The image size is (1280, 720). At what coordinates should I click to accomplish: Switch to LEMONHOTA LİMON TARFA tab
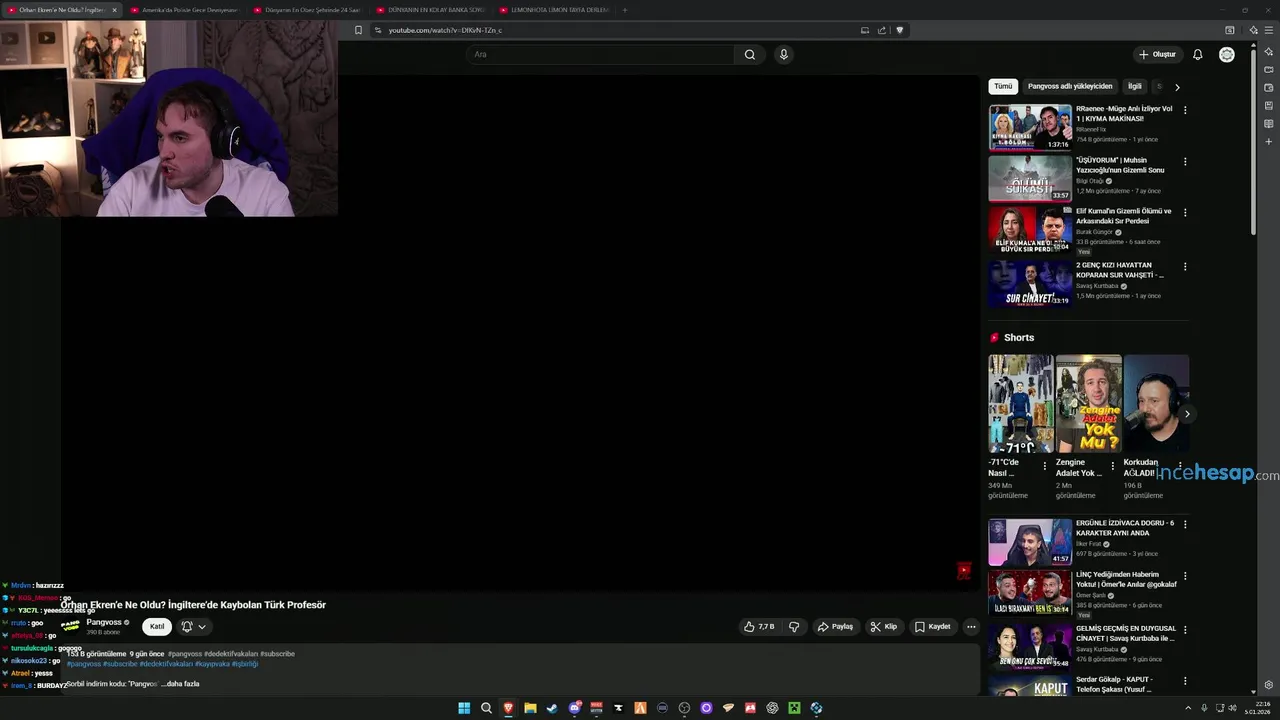(x=553, y=10)
